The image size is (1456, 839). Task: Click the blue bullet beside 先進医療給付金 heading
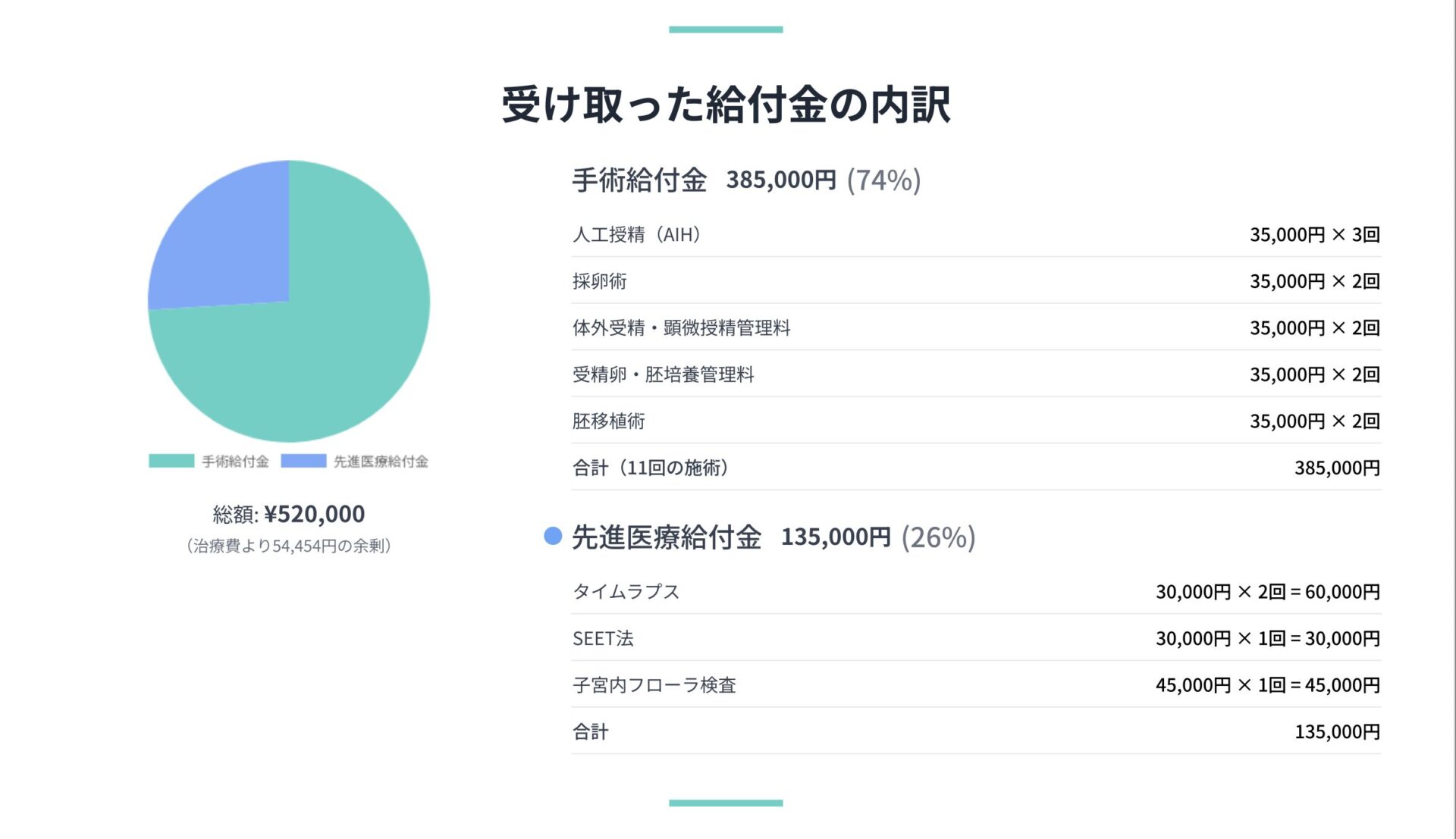(x=553, y=537)
